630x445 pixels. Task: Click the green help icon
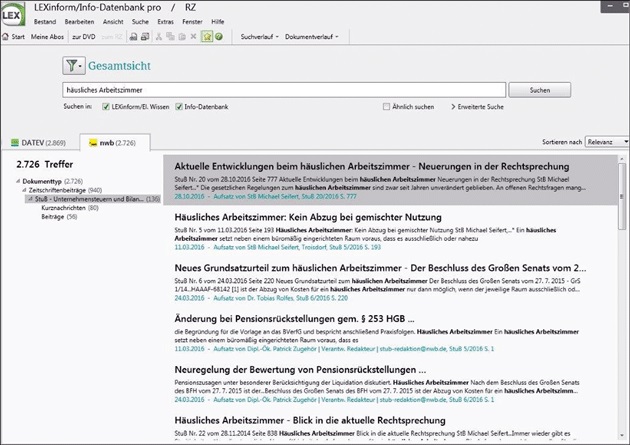click(219, 37)
